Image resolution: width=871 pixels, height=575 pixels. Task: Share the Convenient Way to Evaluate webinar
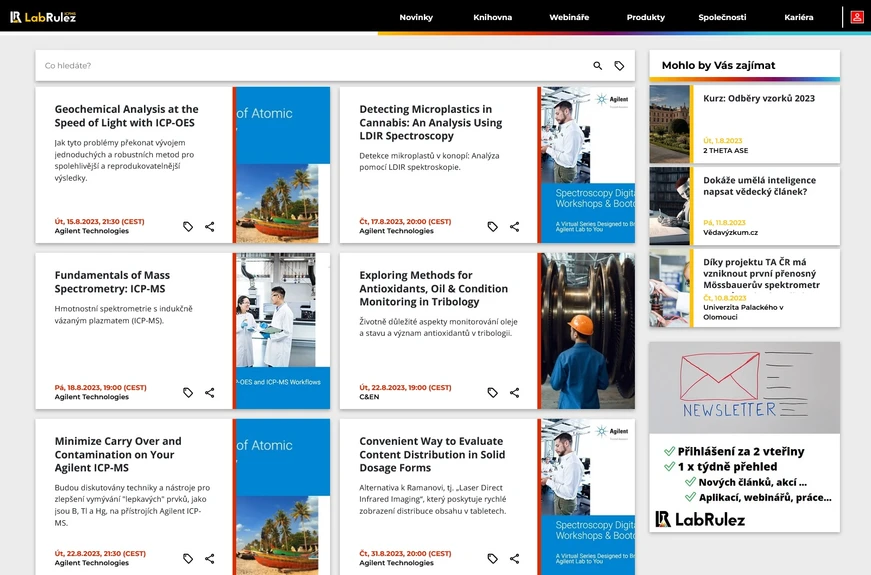514,558
